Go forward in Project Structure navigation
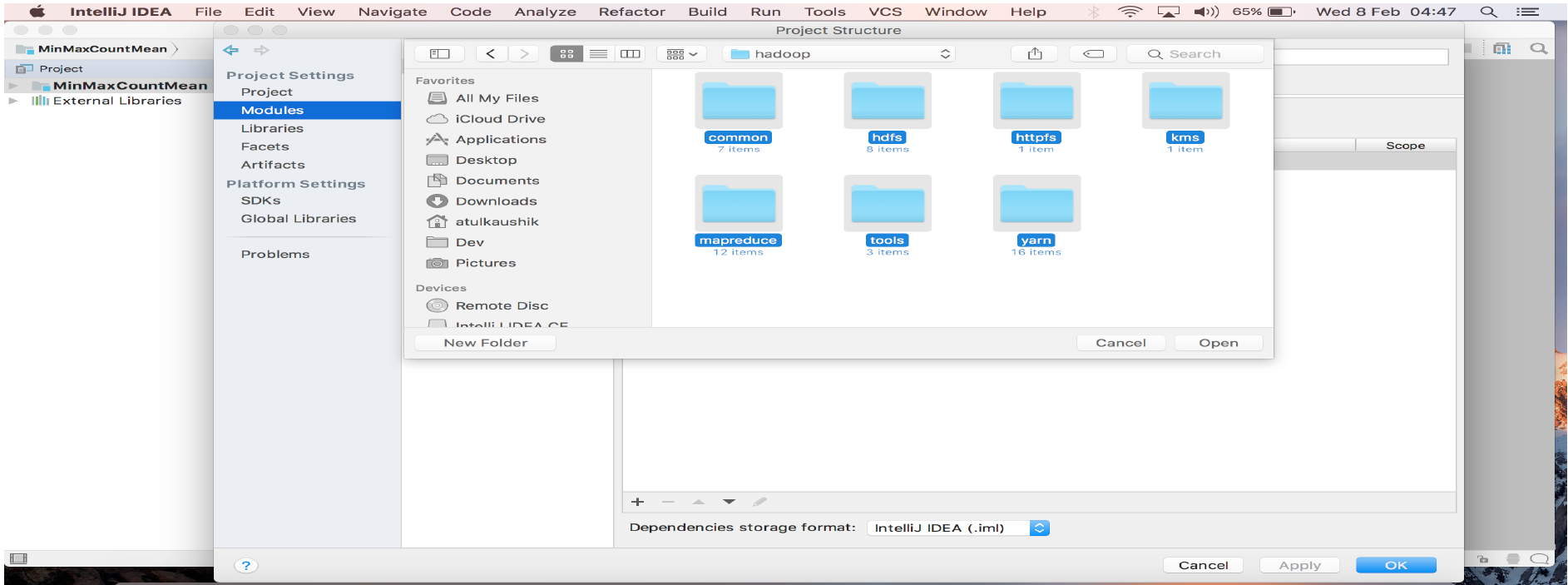This screenshot has height=585, width=1568. 261,51
